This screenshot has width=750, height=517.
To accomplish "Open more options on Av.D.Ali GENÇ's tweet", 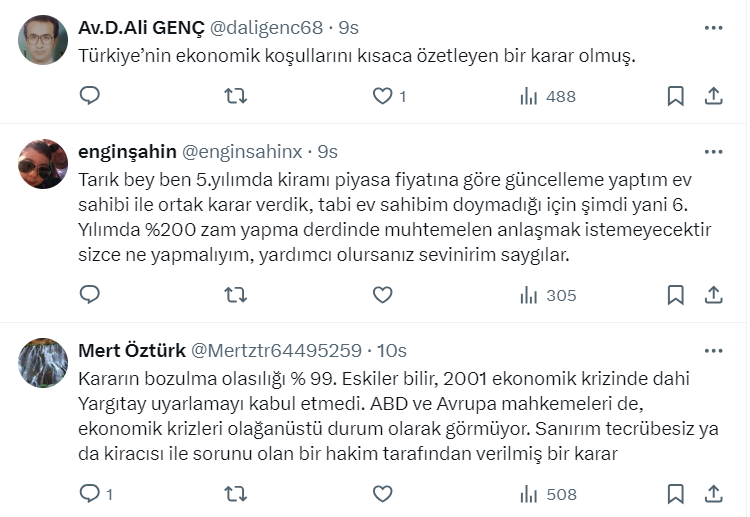I will coord(713,27).
